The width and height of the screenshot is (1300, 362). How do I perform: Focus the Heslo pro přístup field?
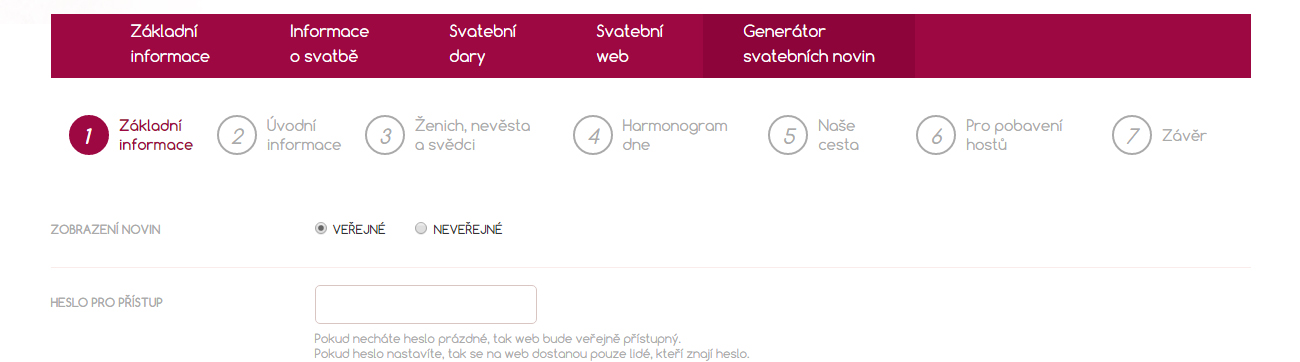(x=426, y=304)
